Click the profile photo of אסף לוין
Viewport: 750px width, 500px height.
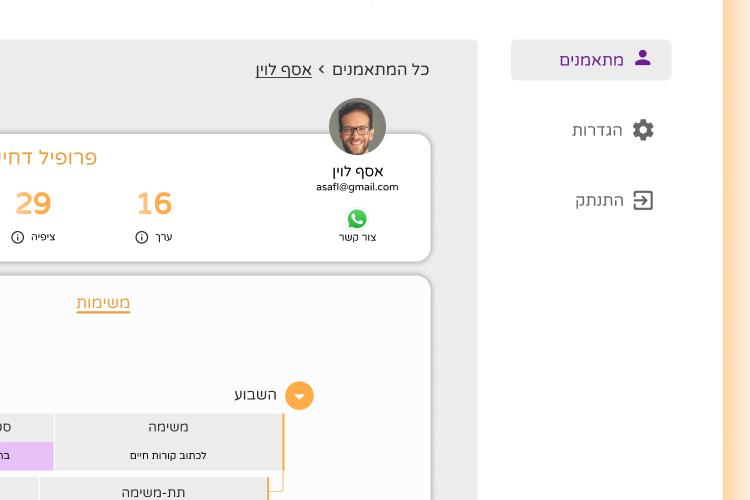[357, 127]
